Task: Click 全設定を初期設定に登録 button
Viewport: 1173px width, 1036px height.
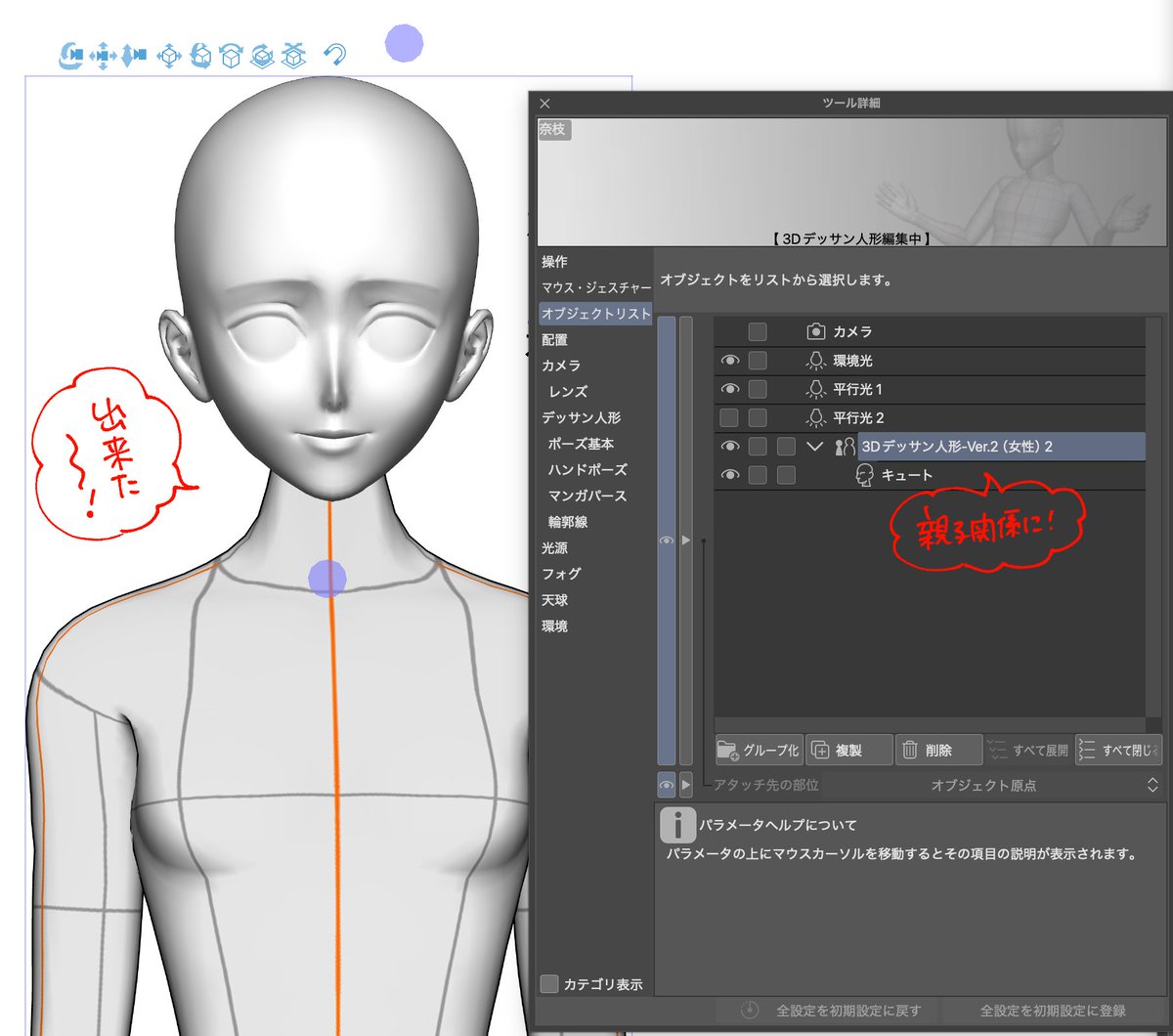Action: 1052,1011
